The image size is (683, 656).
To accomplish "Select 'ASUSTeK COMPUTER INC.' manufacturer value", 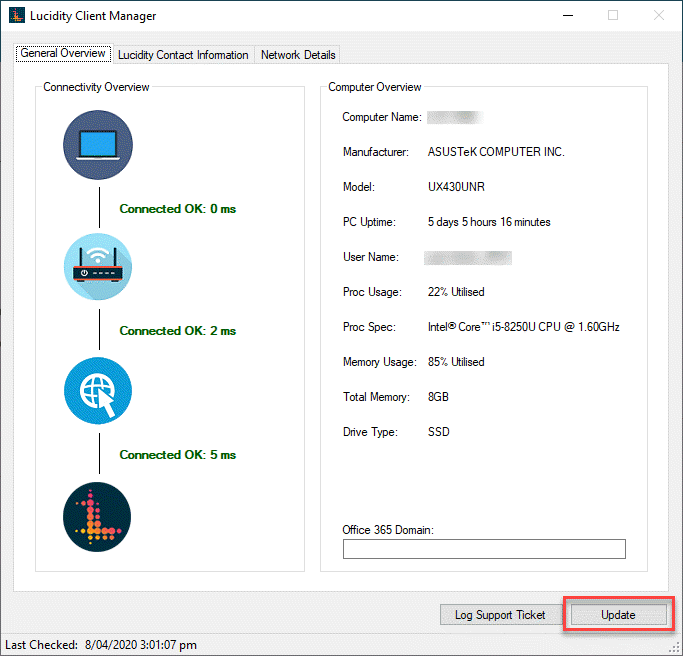I will click(496, 152).
